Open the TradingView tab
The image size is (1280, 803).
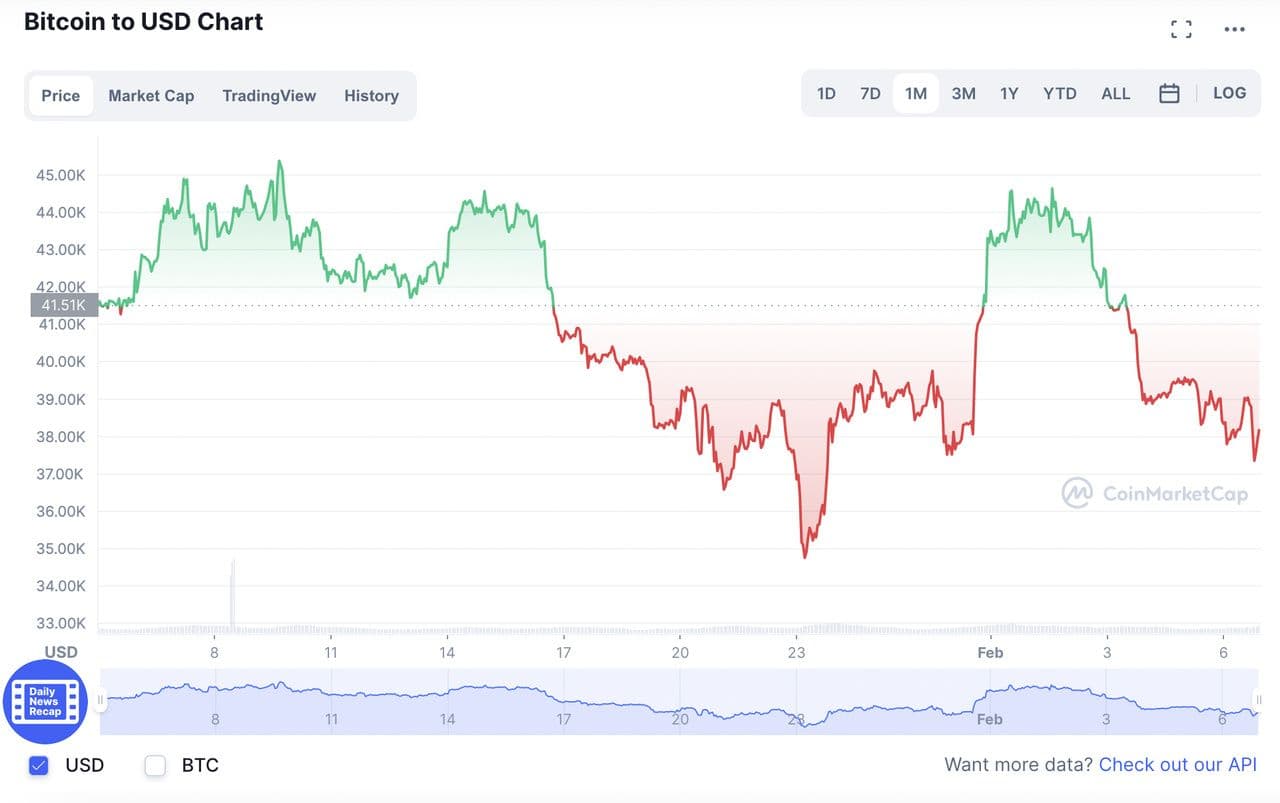pos(269,96)
